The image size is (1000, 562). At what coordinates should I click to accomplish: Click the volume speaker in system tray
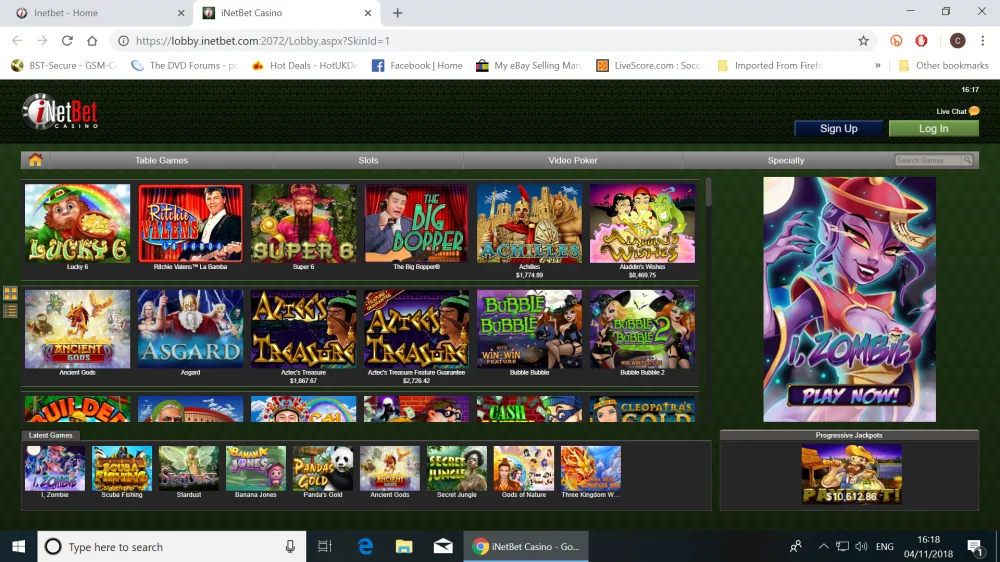pyautogui.click(x=861, y=547)
